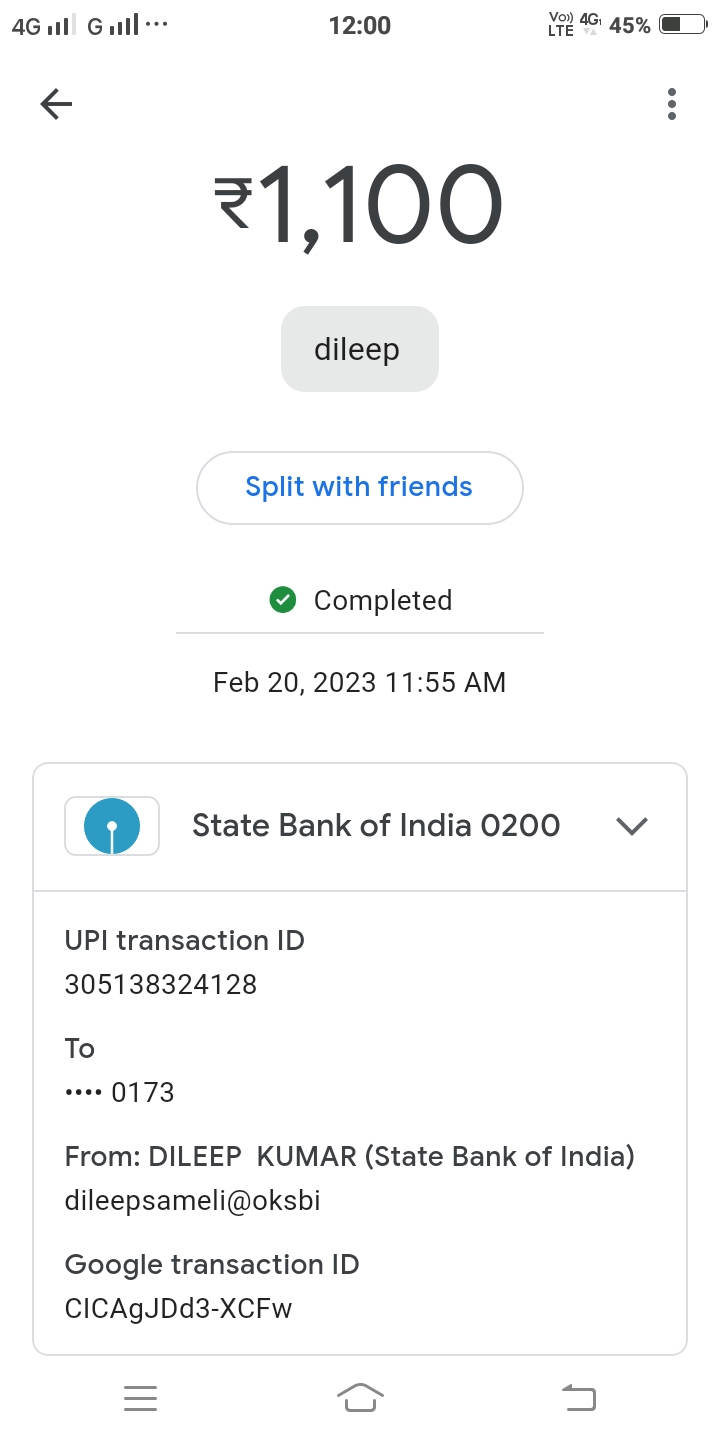The image size is (720, 1440).
Task: Tap the State Bank of India logo
Action: [x=112, y=826]
